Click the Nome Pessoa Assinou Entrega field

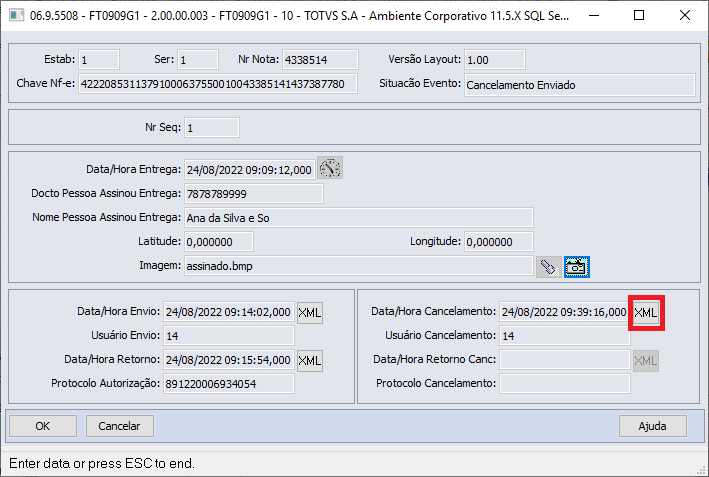pyautogui.click(x=359, y=218)
